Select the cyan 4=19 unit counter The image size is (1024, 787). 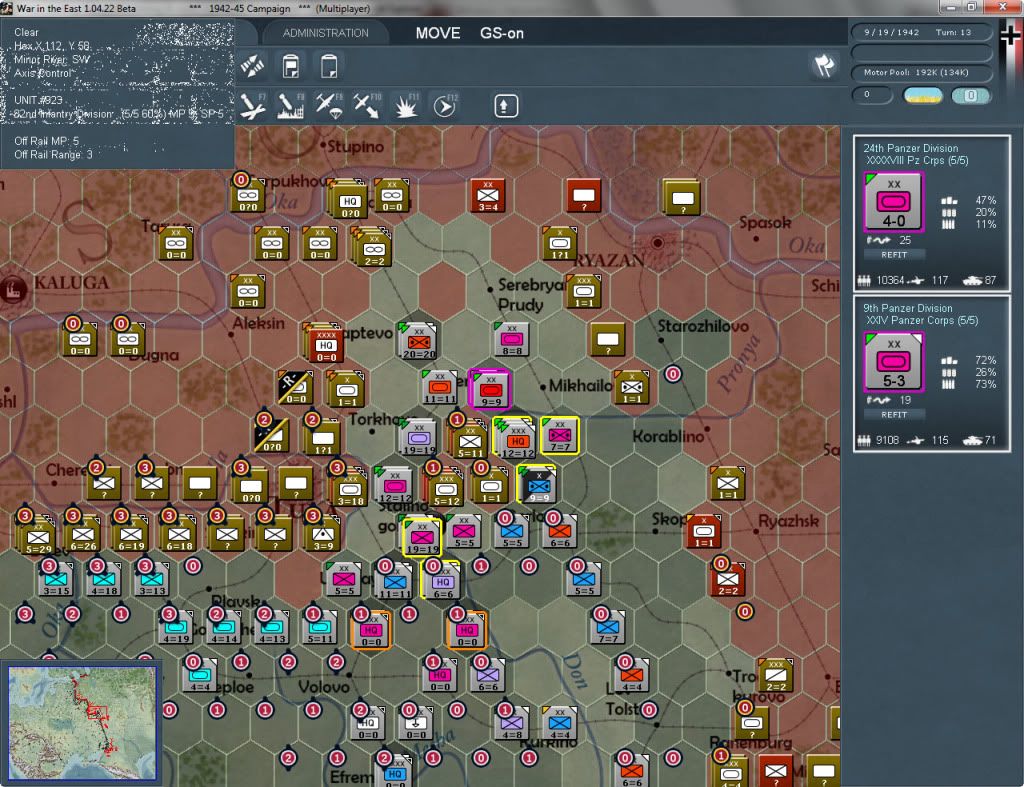click(x=176, y=626)
